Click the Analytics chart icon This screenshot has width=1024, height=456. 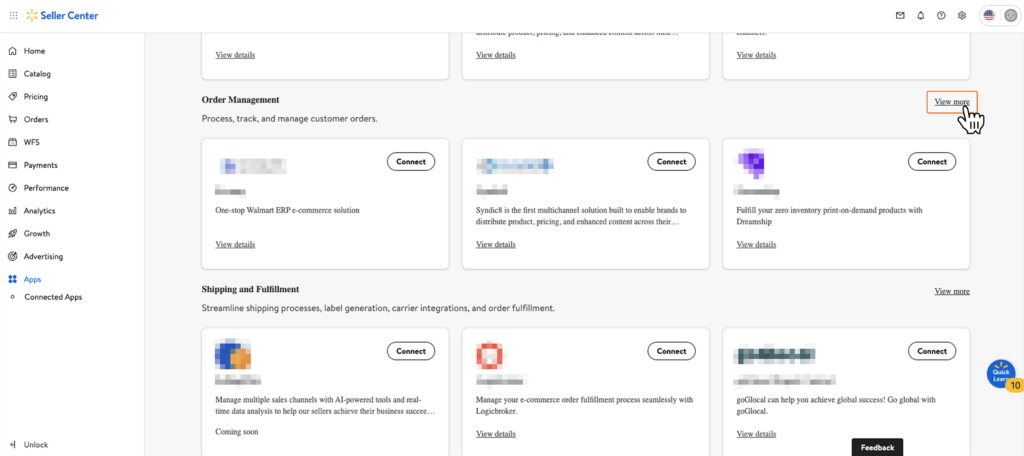click(x=12, y=211)
